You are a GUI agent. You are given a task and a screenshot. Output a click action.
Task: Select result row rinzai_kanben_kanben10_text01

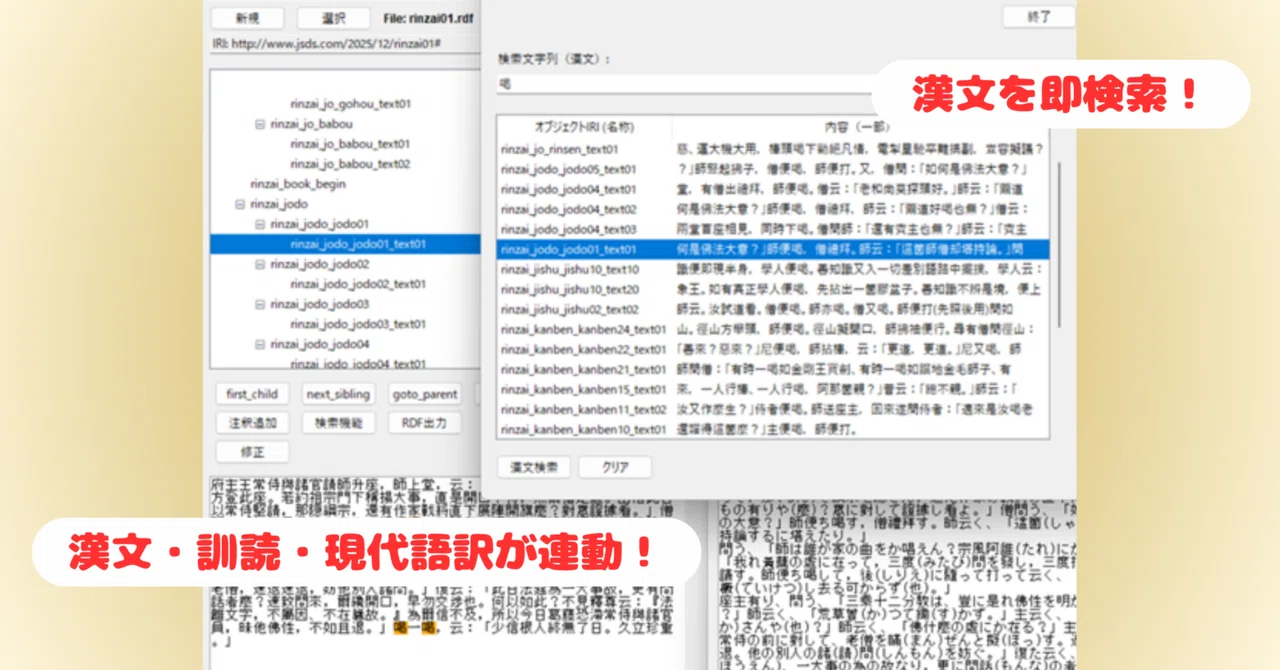772,429
